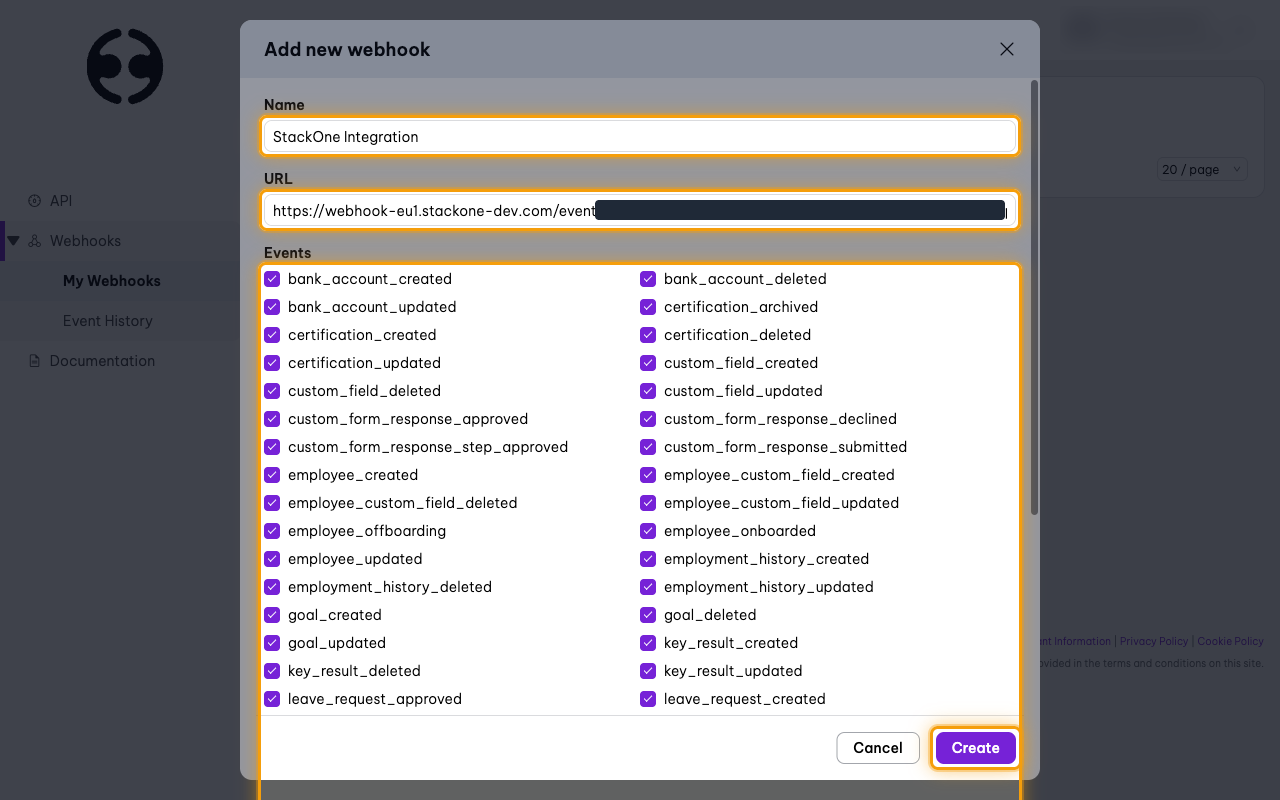Open the Cookie Policy link
The height and width of the screenshot is (800, 1280).
coord(1230,641)
